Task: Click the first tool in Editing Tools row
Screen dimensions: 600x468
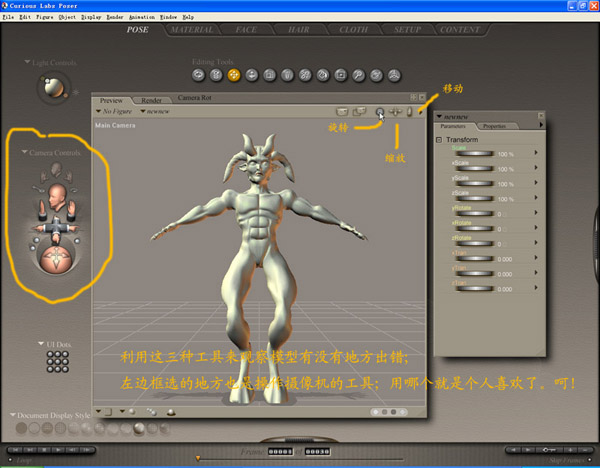Action: click(198, 74)
